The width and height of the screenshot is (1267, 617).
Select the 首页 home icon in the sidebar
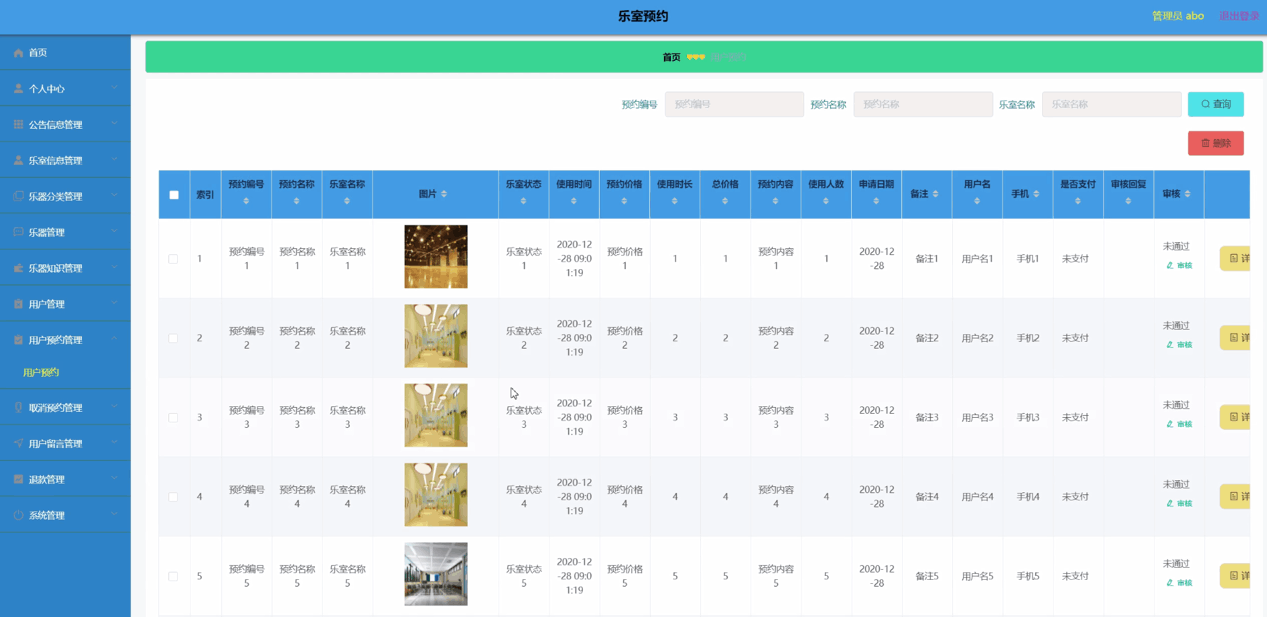[x=16, y=53]
